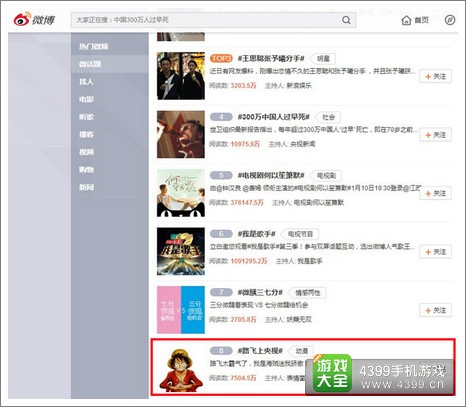Select 热门微博 in the sidebar
The image size is (466, 407).
(x=94, y=46)
